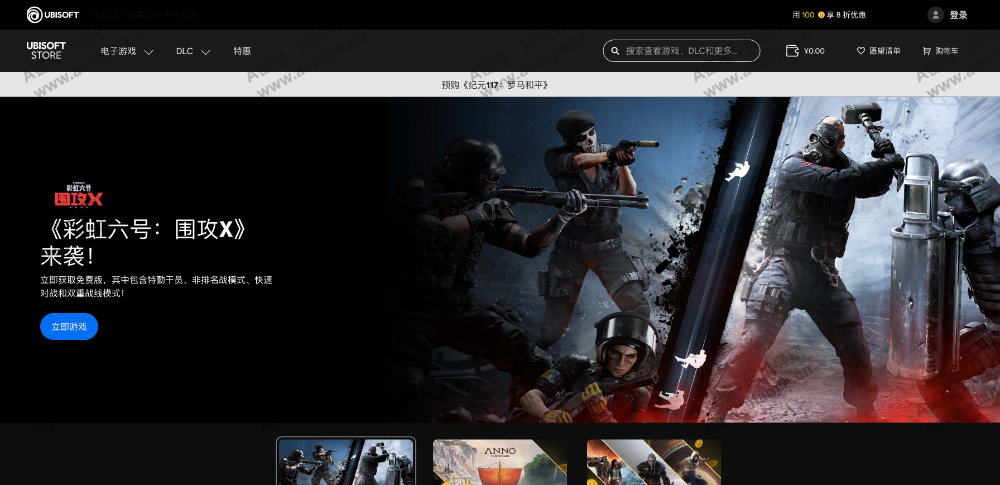Click the 立即游戏 blue button
The height and width of the screenshot is (485, 1000).
(69, 326)
